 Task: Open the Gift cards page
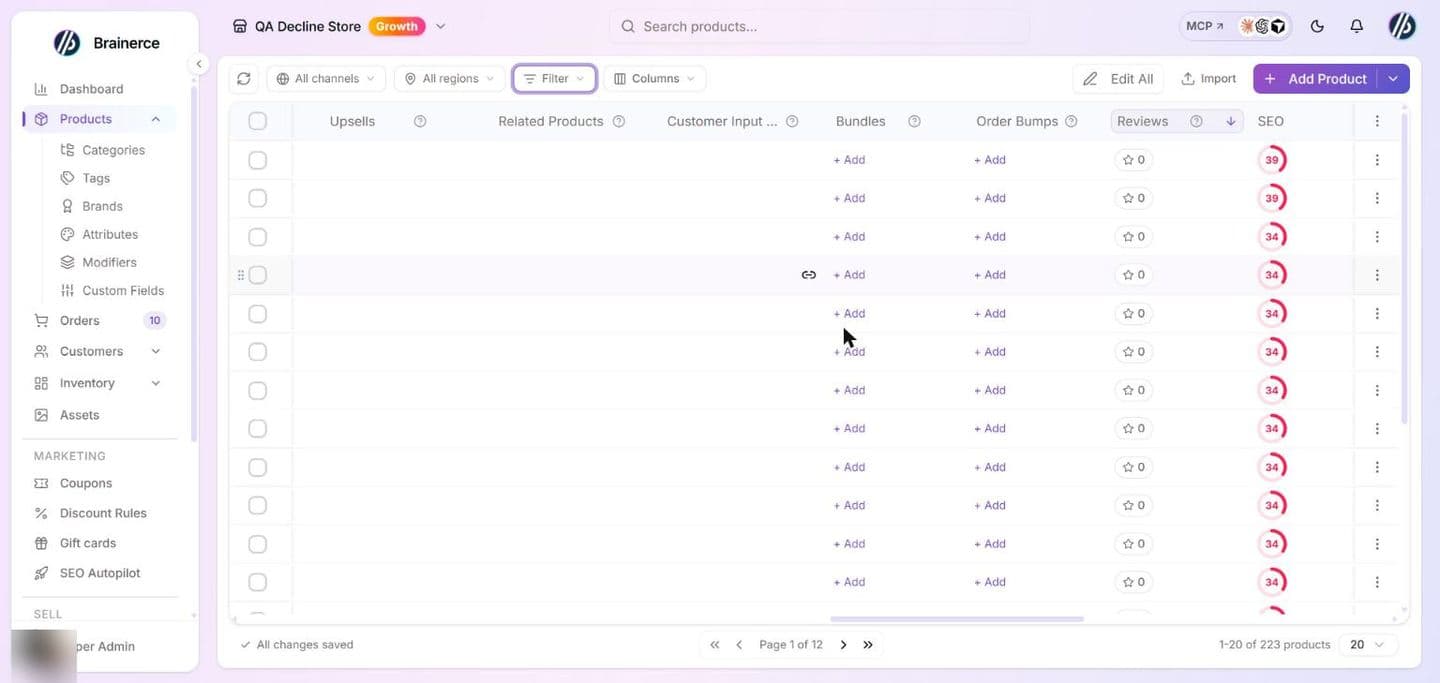click(88, 543)
